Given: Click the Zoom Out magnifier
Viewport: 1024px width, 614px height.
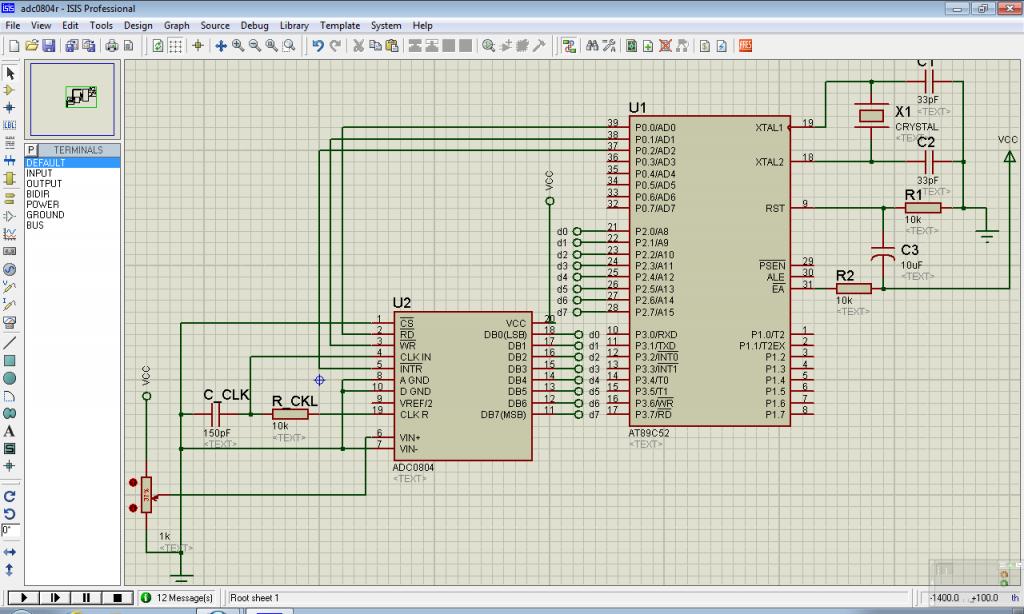Looking at the screenshot, I should tap(255, 46).
